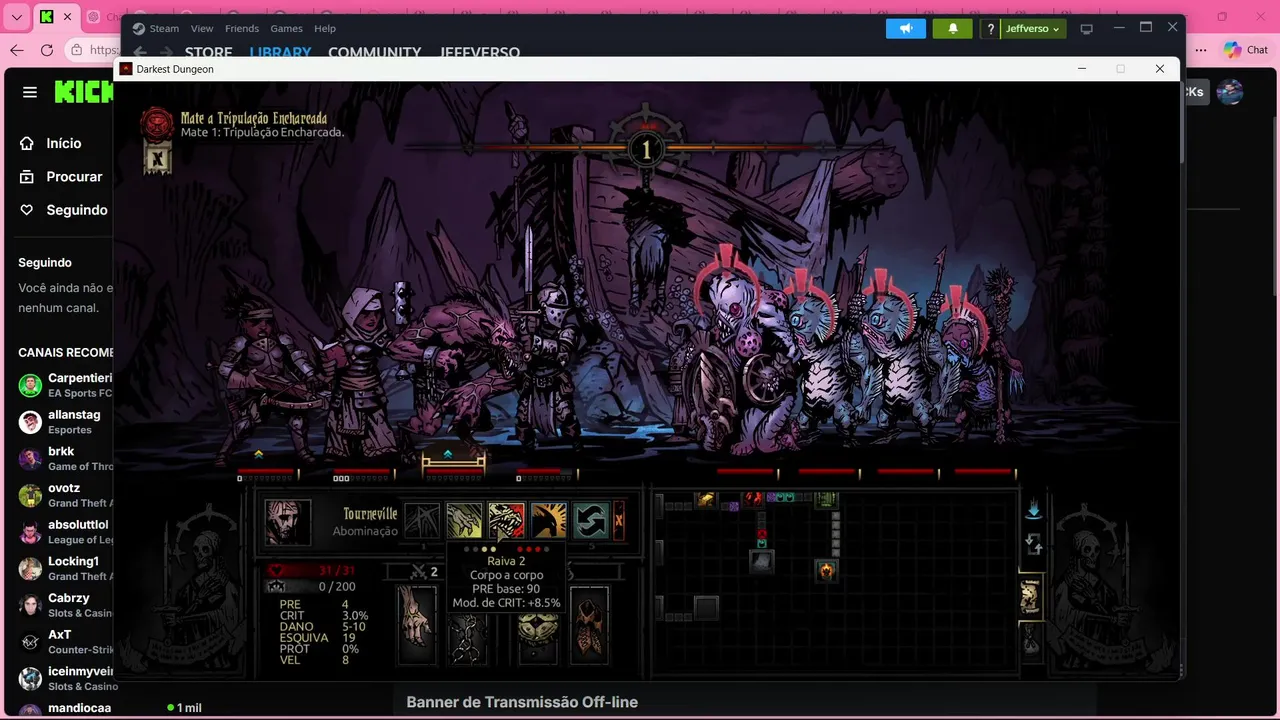The image size is (1280, 720).
Task: Close the Kick browser tab
Action: tap(68, 17)
